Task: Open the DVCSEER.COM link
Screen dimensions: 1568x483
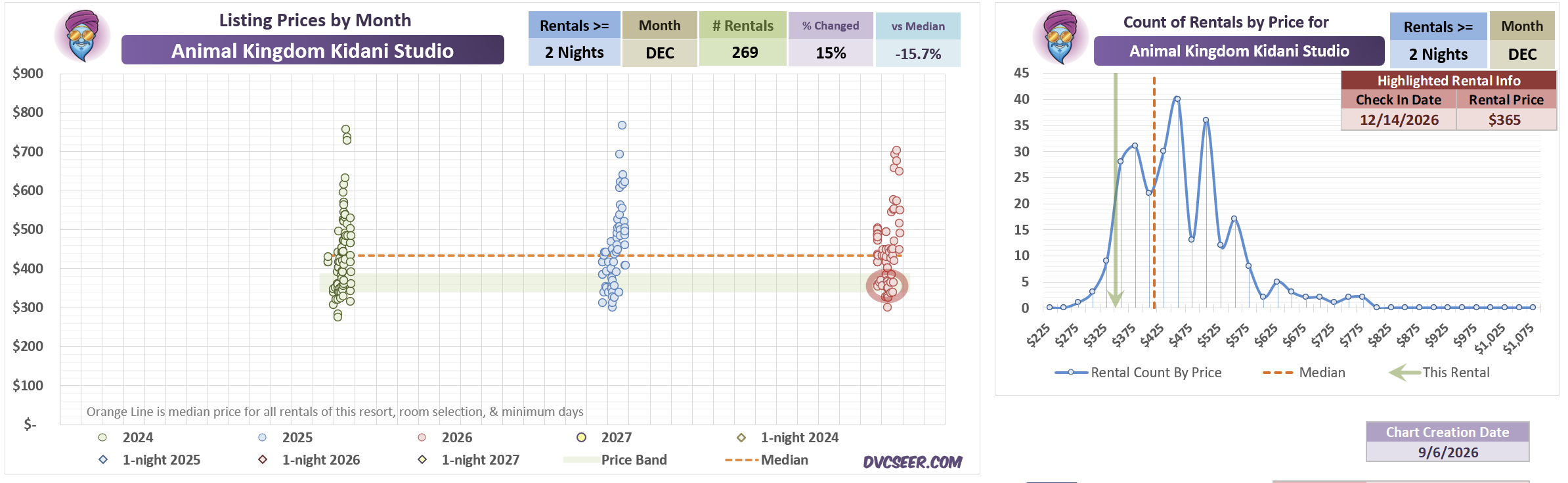Action: pyautogui.click(x=912, y=462)
